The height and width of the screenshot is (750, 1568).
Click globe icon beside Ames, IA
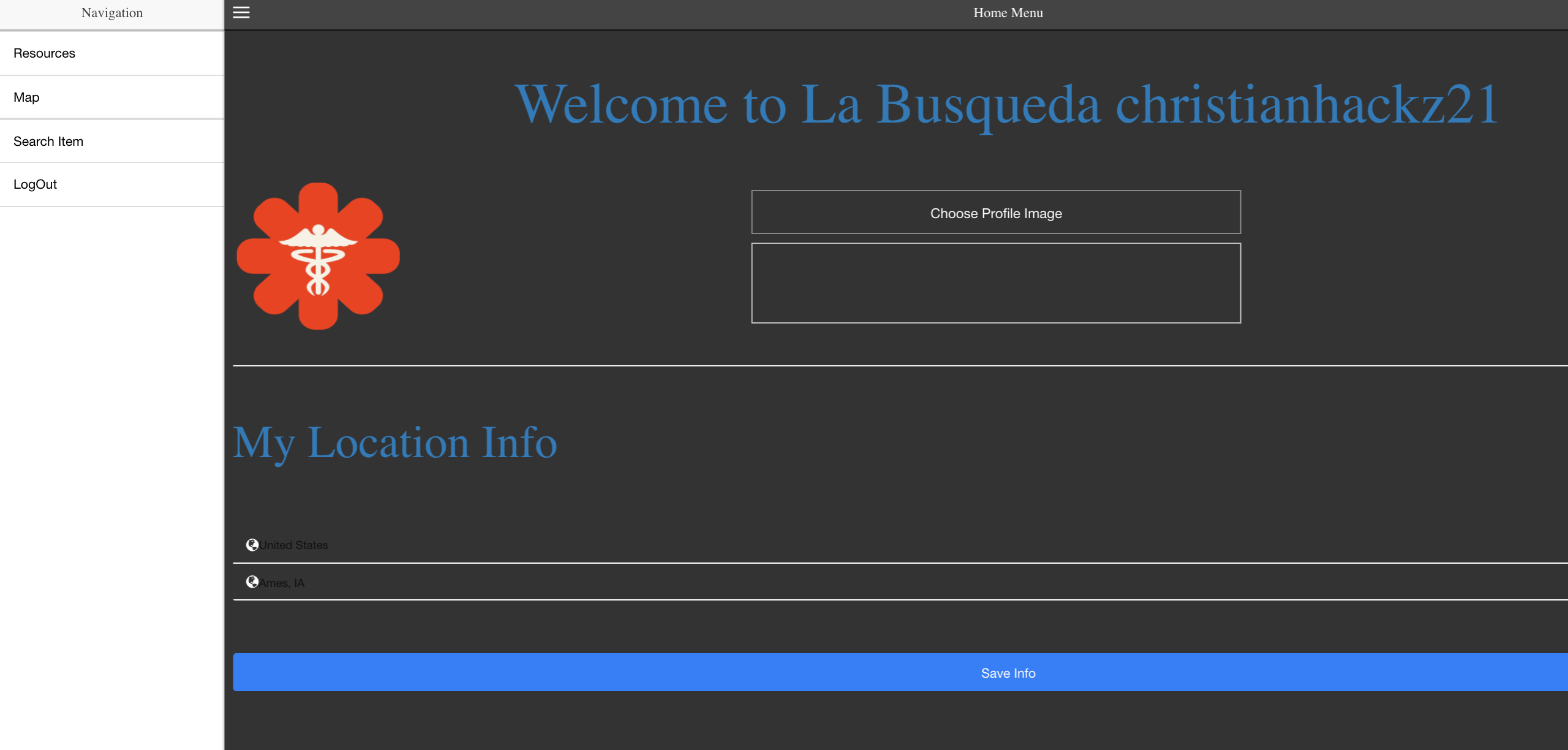pos(252,581)
